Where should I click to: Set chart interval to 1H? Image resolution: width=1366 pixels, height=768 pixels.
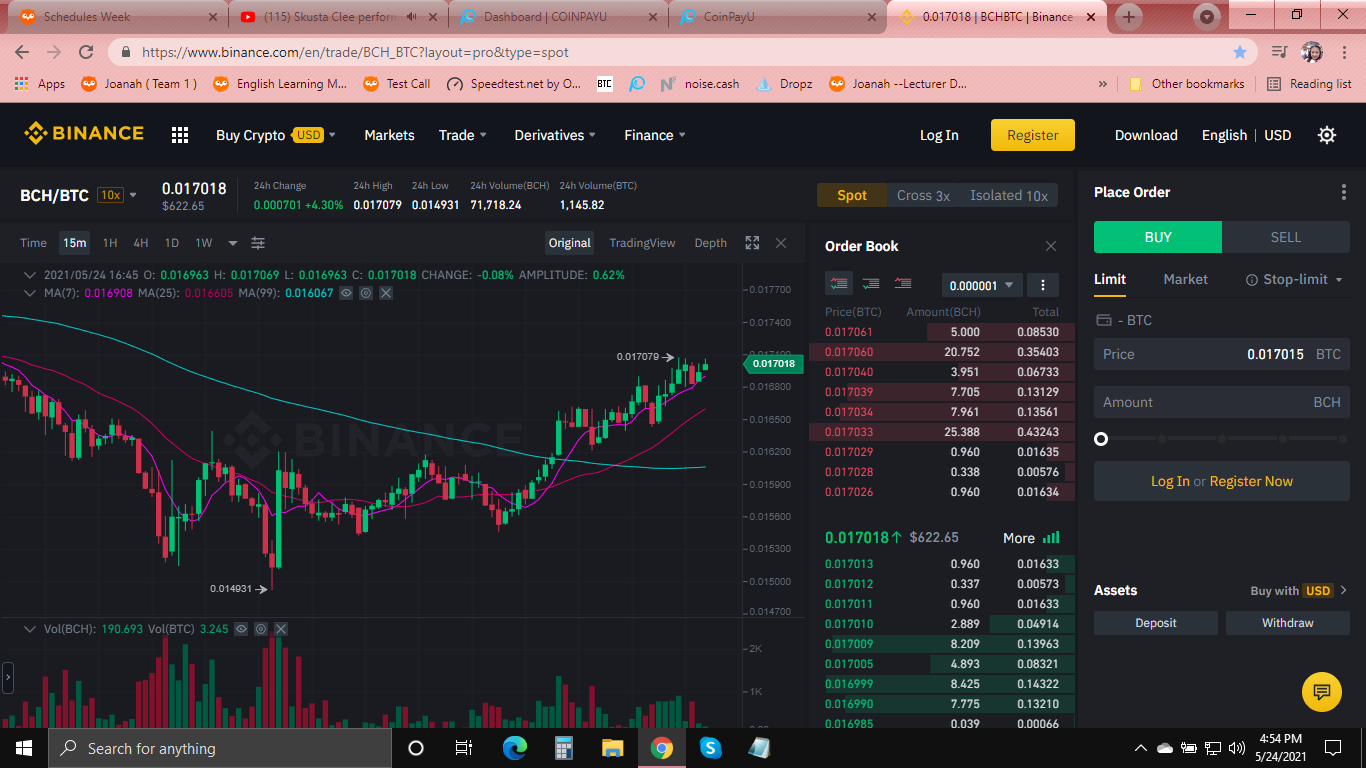coord(110,243)
